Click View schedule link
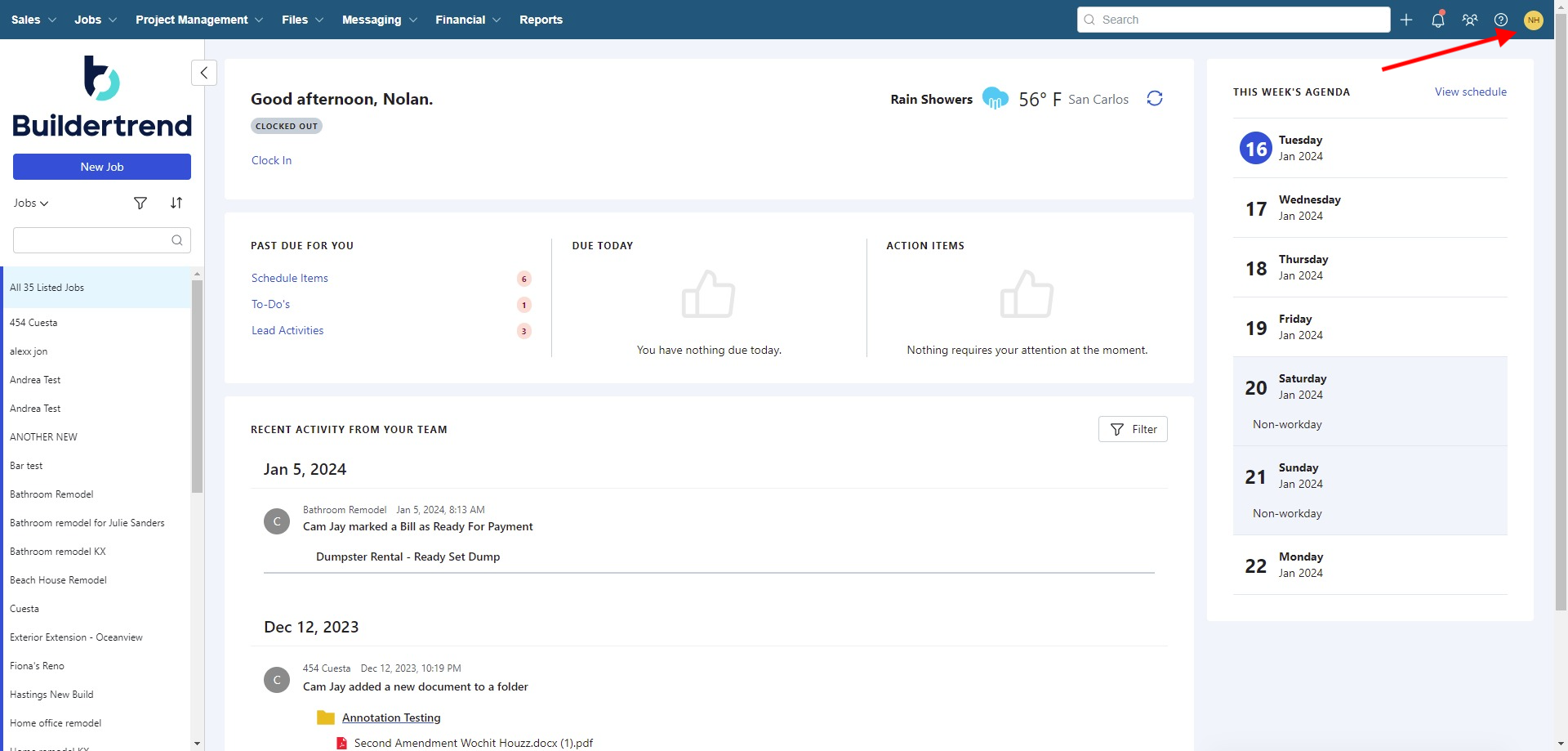 [1471, 92]
